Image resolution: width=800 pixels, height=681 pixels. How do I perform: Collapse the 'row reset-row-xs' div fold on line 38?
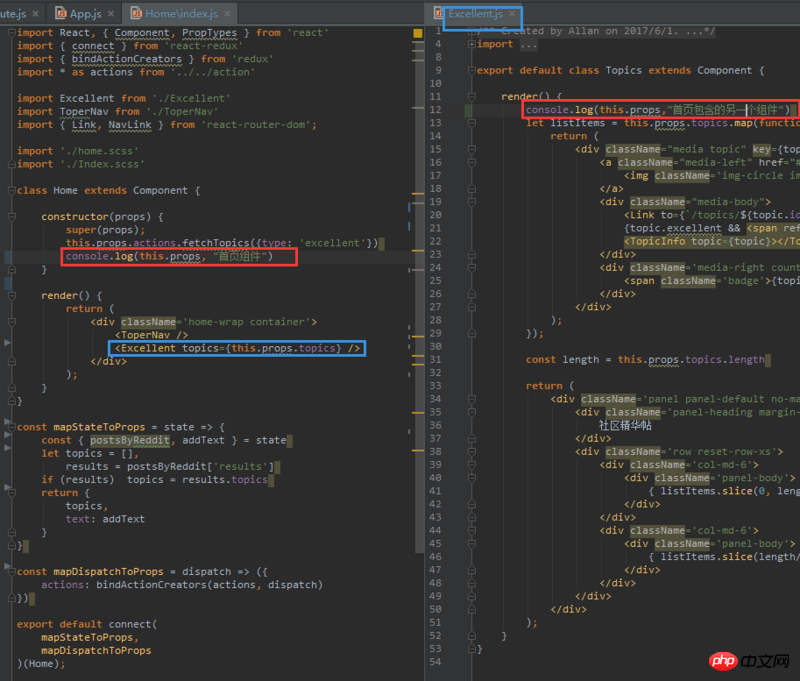(x=471, y=451)
